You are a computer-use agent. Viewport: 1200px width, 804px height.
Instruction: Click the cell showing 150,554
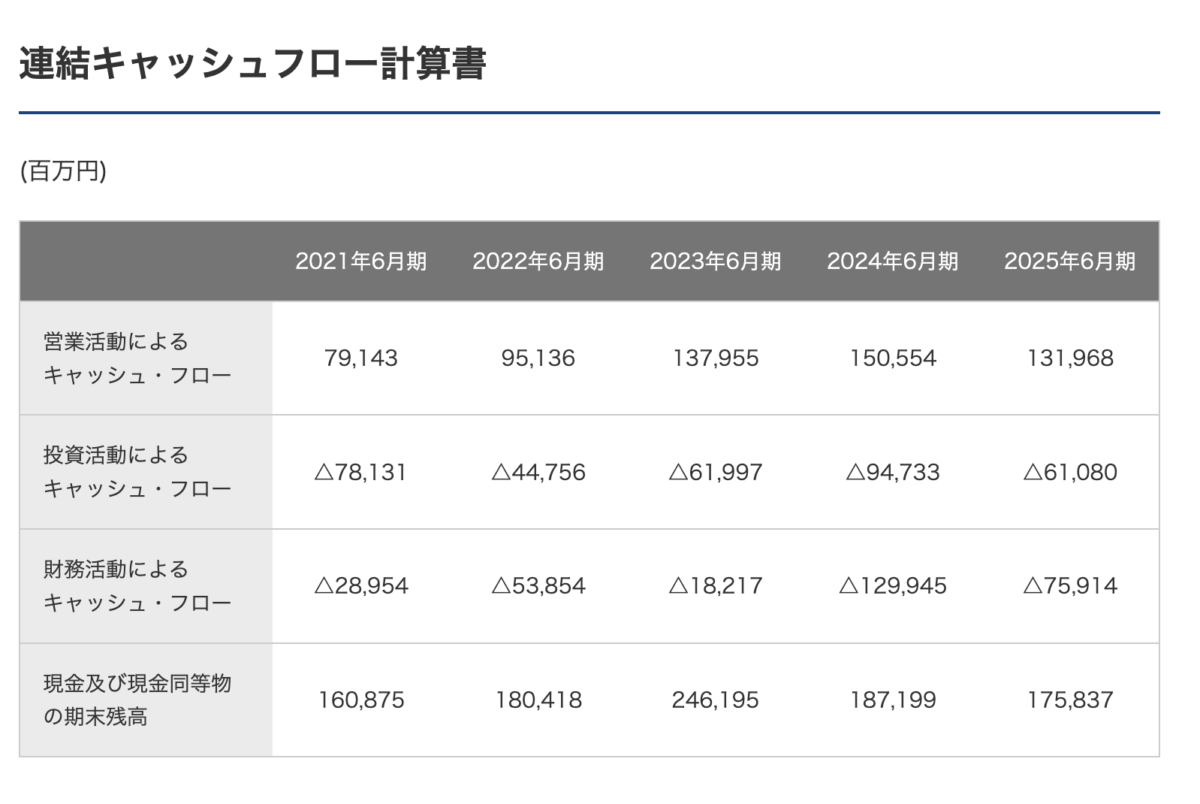click(x=892, y=359)
